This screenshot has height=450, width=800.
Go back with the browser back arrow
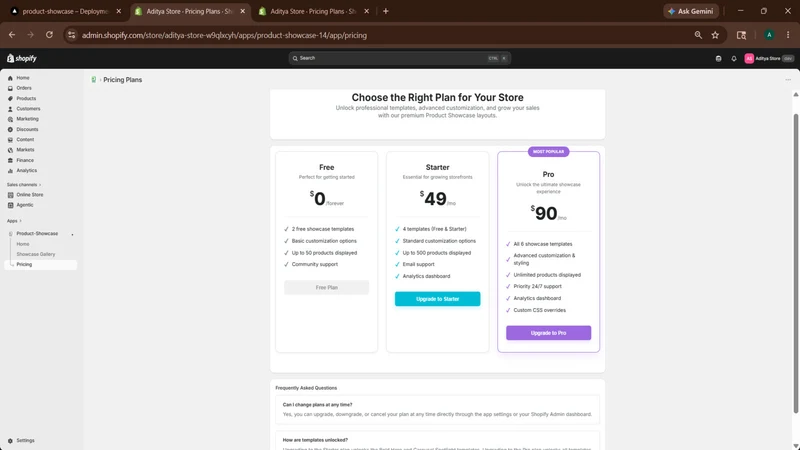pos(12,35)
